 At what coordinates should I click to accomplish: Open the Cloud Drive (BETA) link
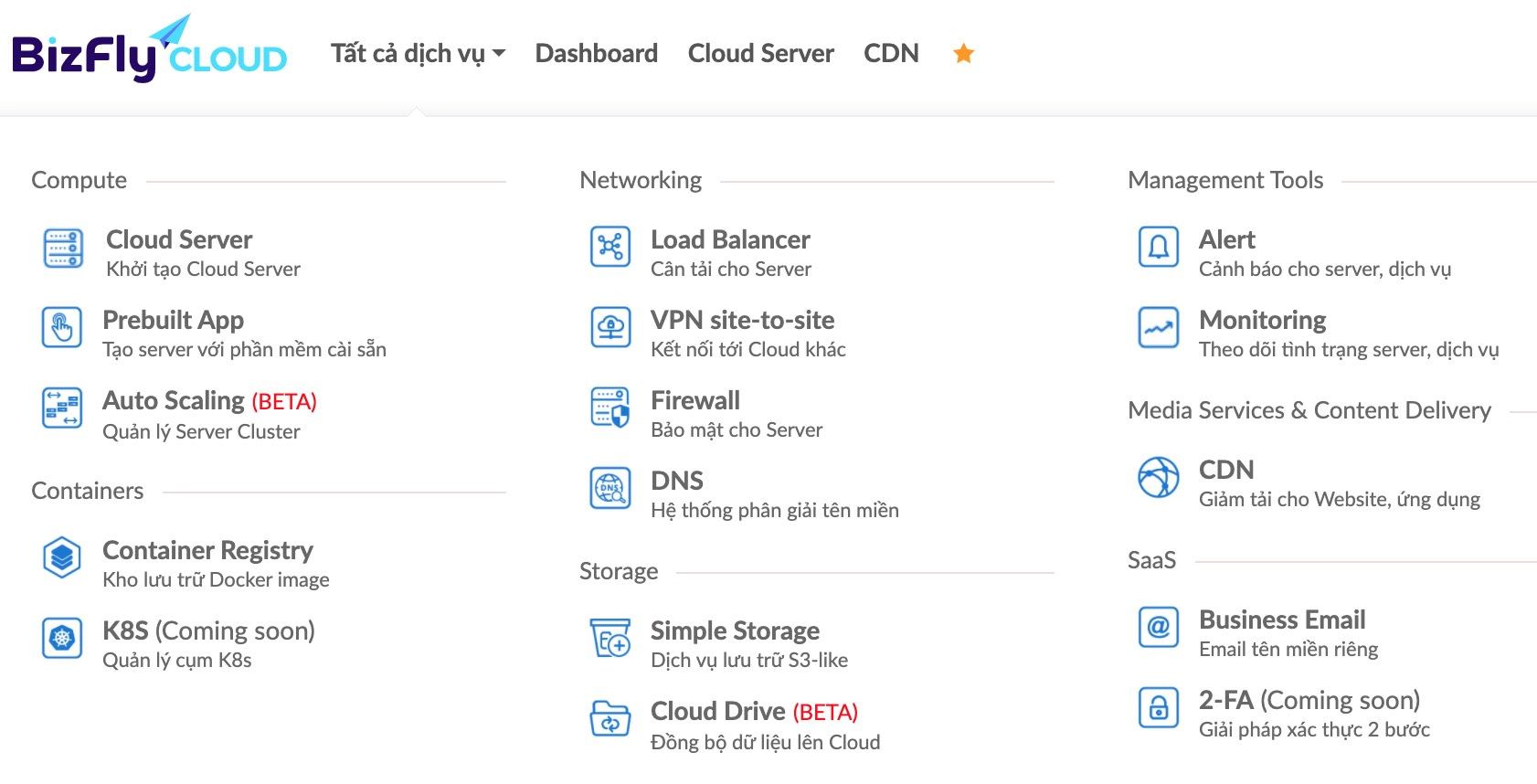pyautogui.click(x=754, y=711)
